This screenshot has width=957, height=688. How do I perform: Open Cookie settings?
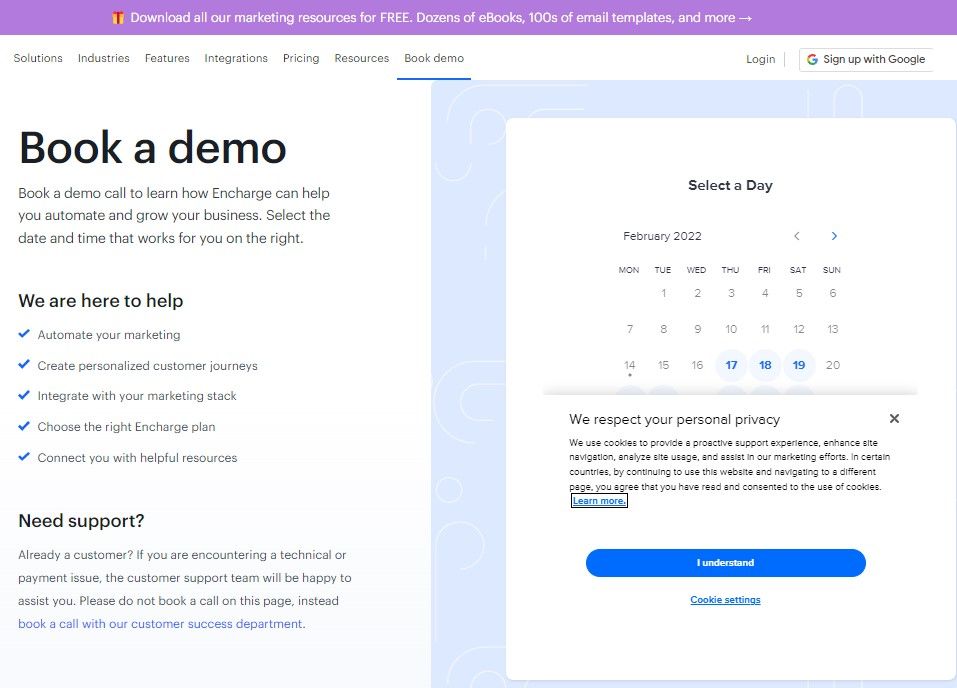pyautogui.click(x=725, y=599)
